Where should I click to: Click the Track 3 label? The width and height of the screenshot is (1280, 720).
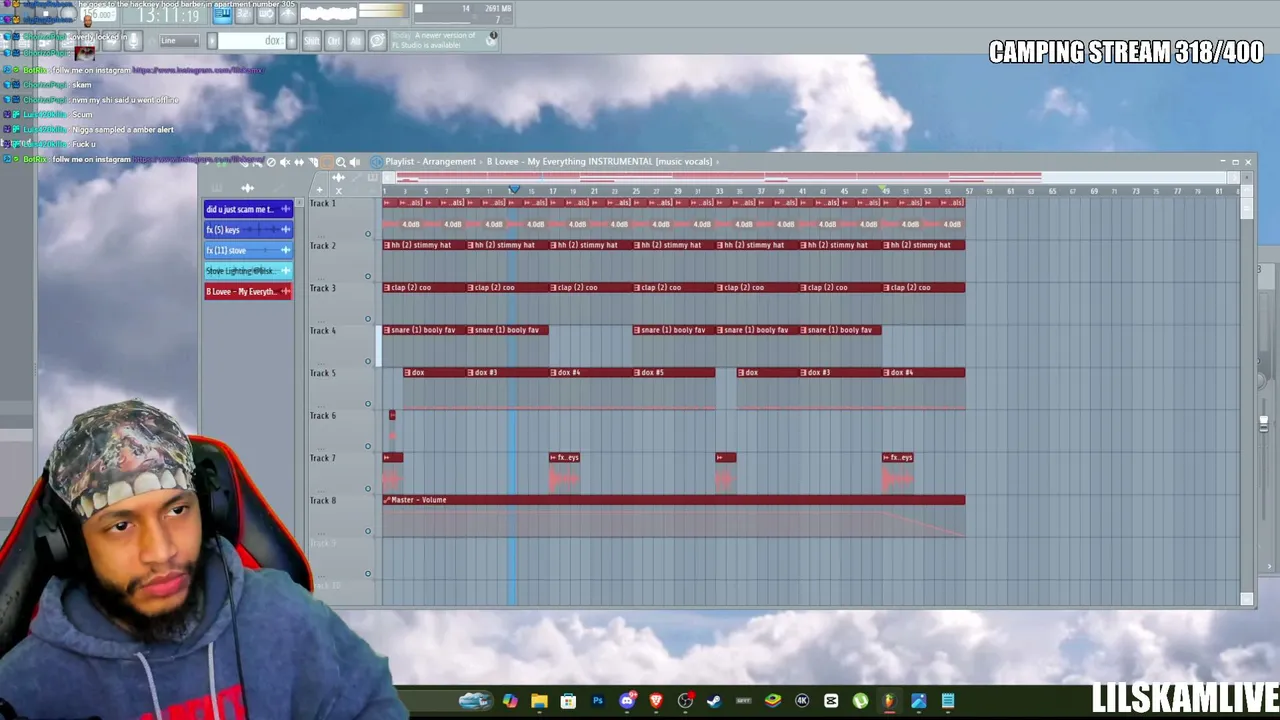(322, 288)
